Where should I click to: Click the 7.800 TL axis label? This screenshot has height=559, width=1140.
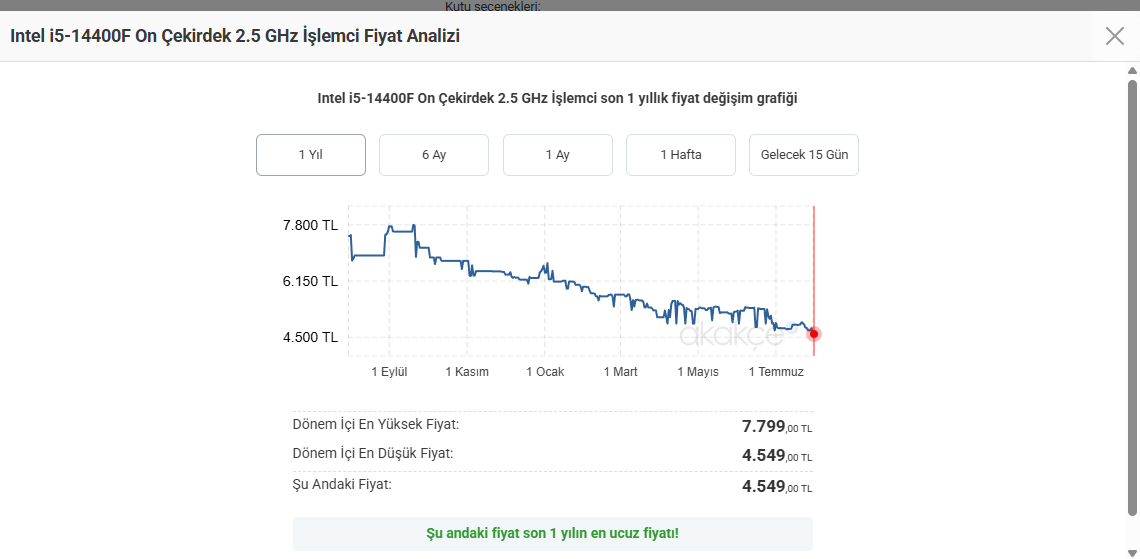[x=310, y=225]
